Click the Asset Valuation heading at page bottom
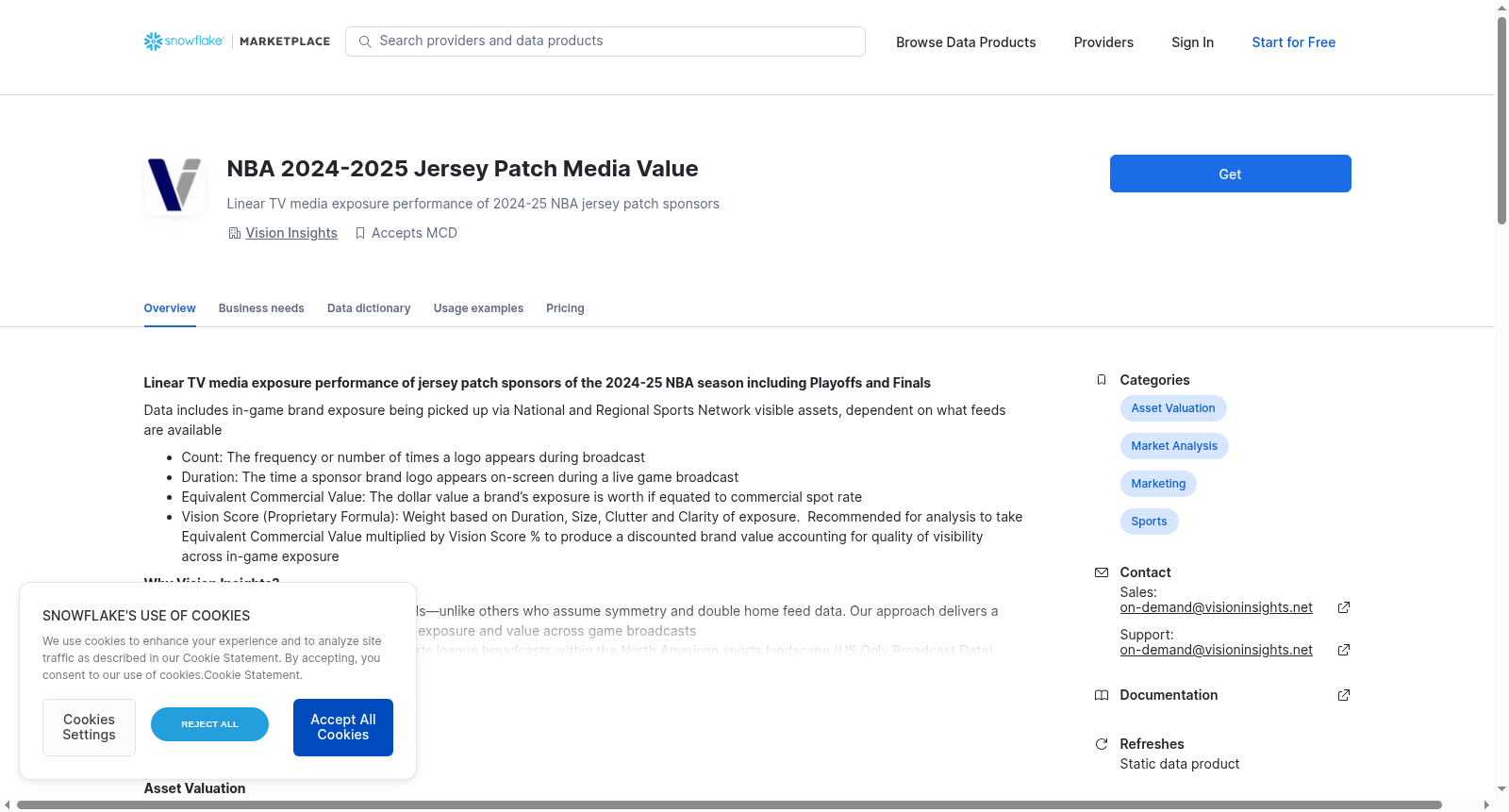 tap(194, 788)
